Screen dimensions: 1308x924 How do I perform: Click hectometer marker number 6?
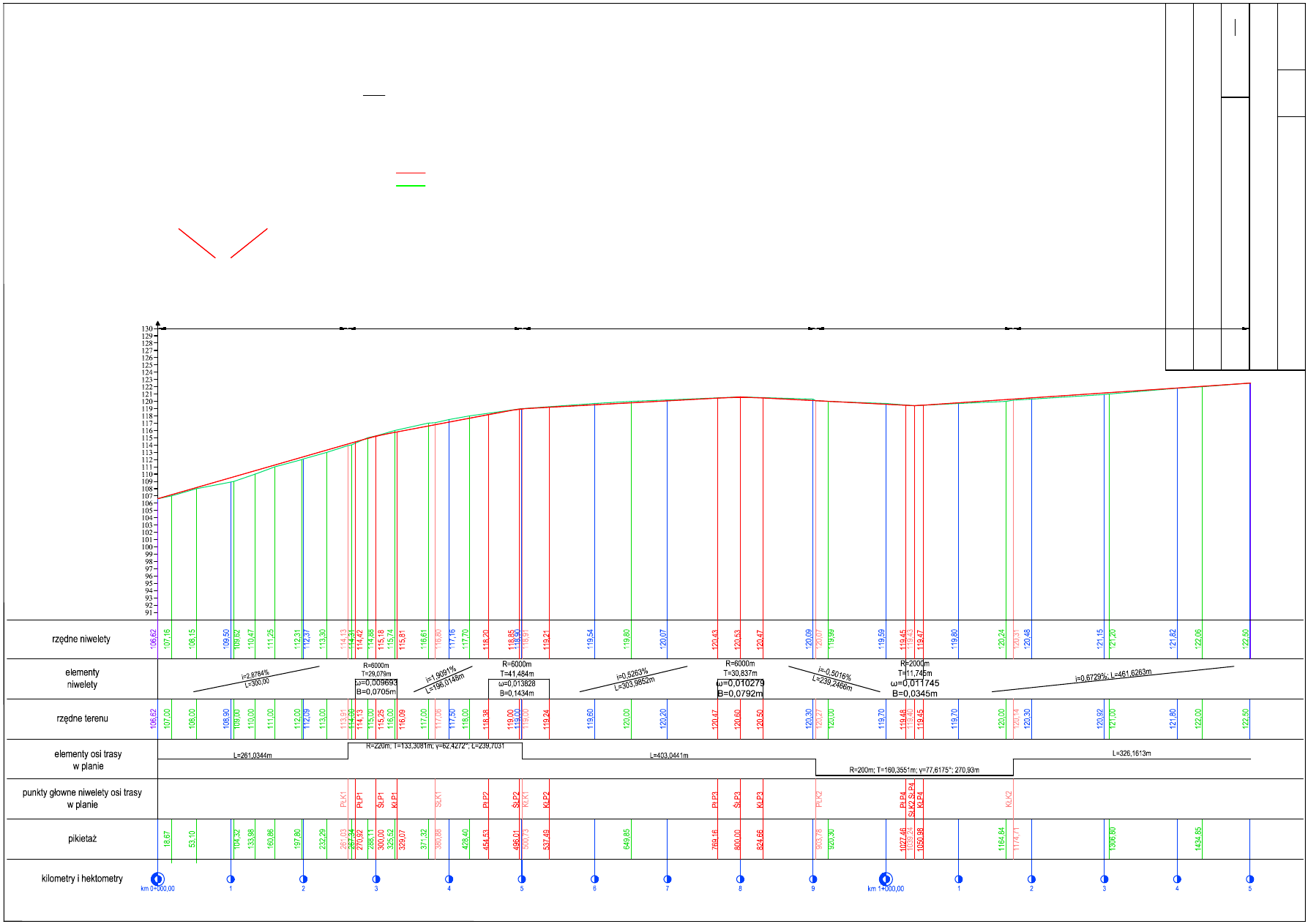coord(594,879)
